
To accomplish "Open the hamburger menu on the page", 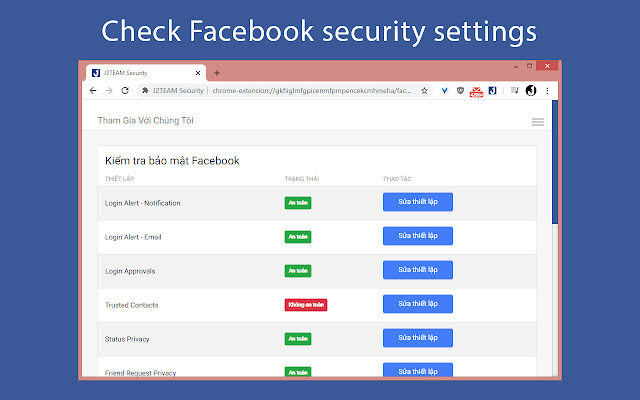I will click(538, 122).
